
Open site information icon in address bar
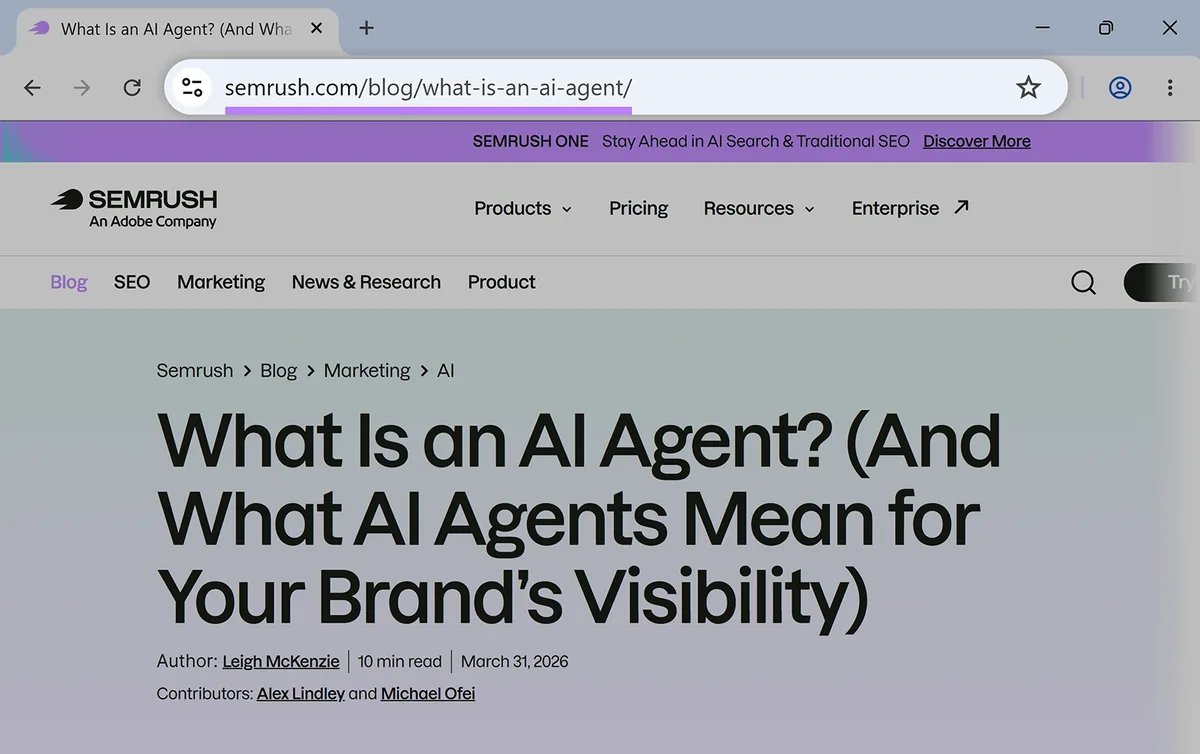(x=192, y=88)
